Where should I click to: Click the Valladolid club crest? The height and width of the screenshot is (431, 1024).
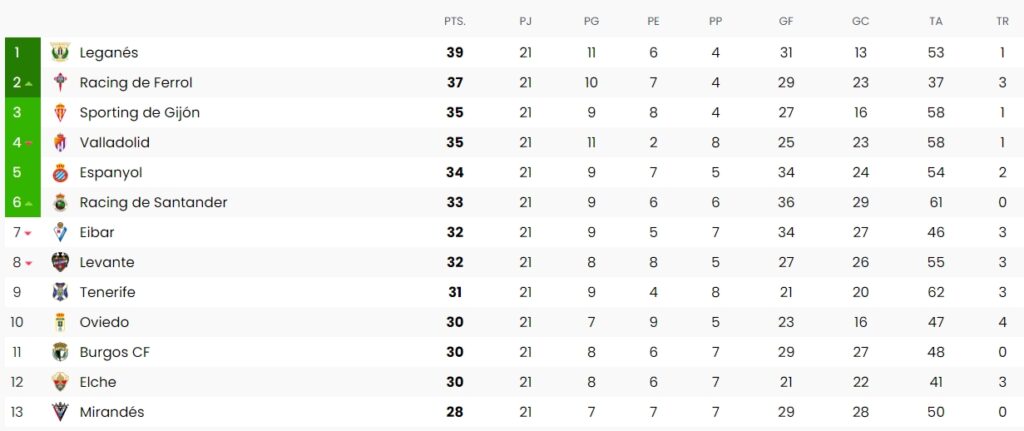click(x=60, y=143)
